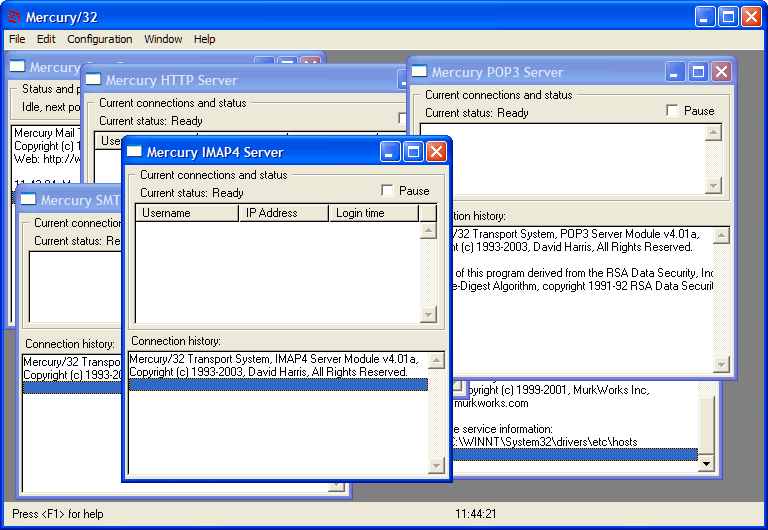768x530 pixels.
Task: Sort IMAP4 connections by Username column
Action: [187, 213]
